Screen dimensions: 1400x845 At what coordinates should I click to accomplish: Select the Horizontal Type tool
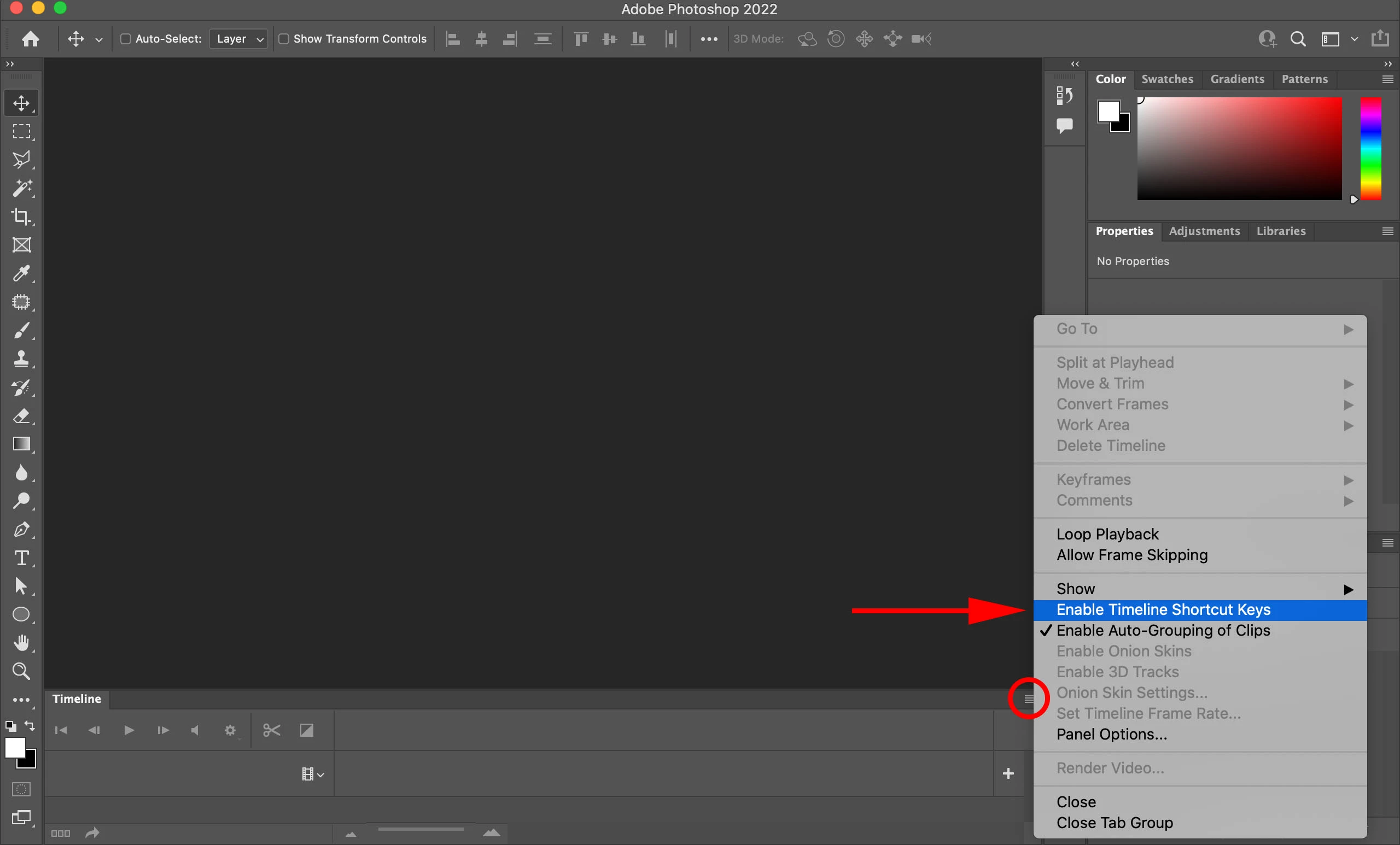pos(21,558)
